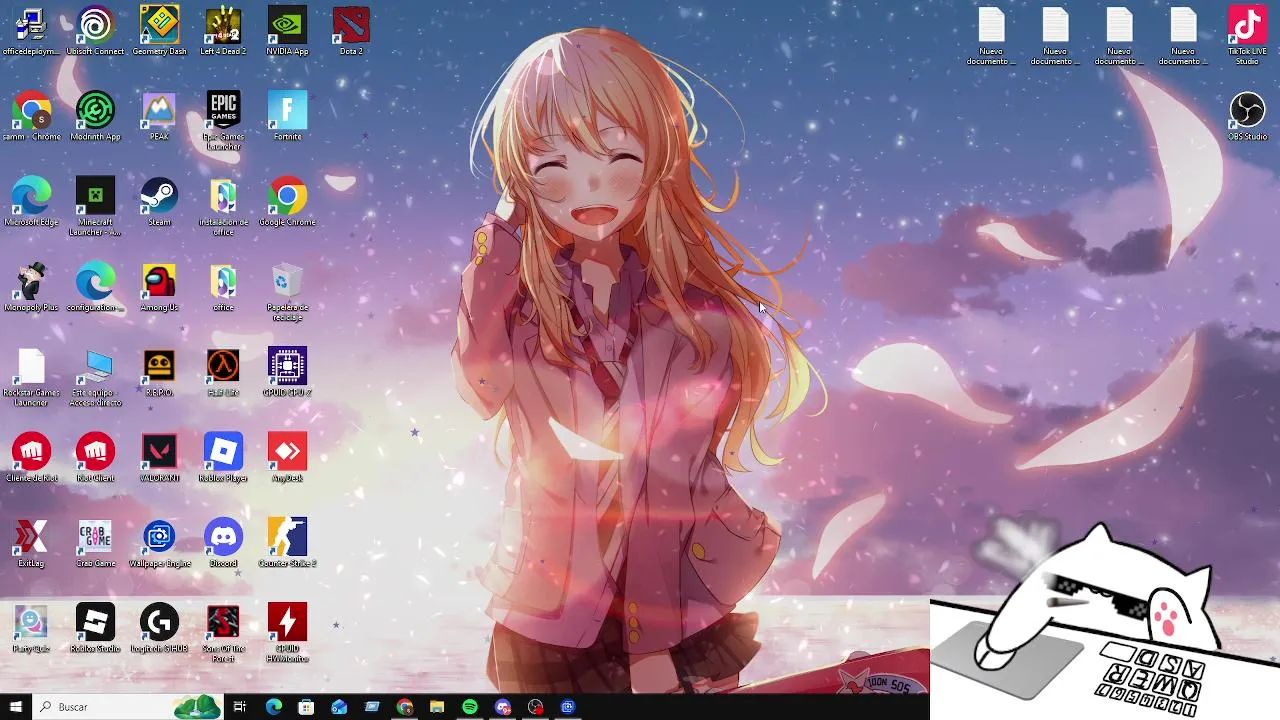Select the Papelera de reciclaje icon

pos(287,293)
